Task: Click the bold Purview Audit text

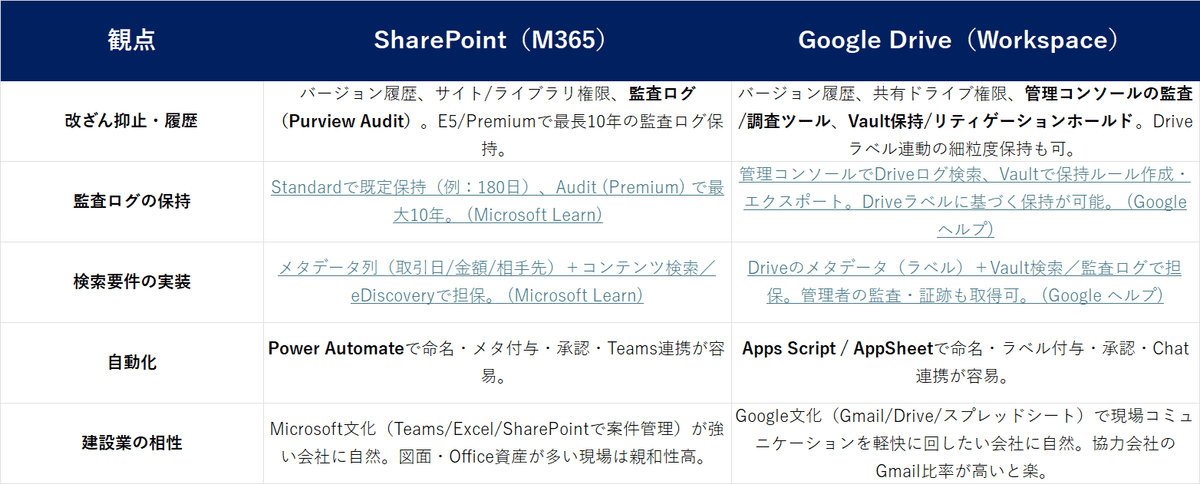Action: pyautogui.click(x=356, y=122)
